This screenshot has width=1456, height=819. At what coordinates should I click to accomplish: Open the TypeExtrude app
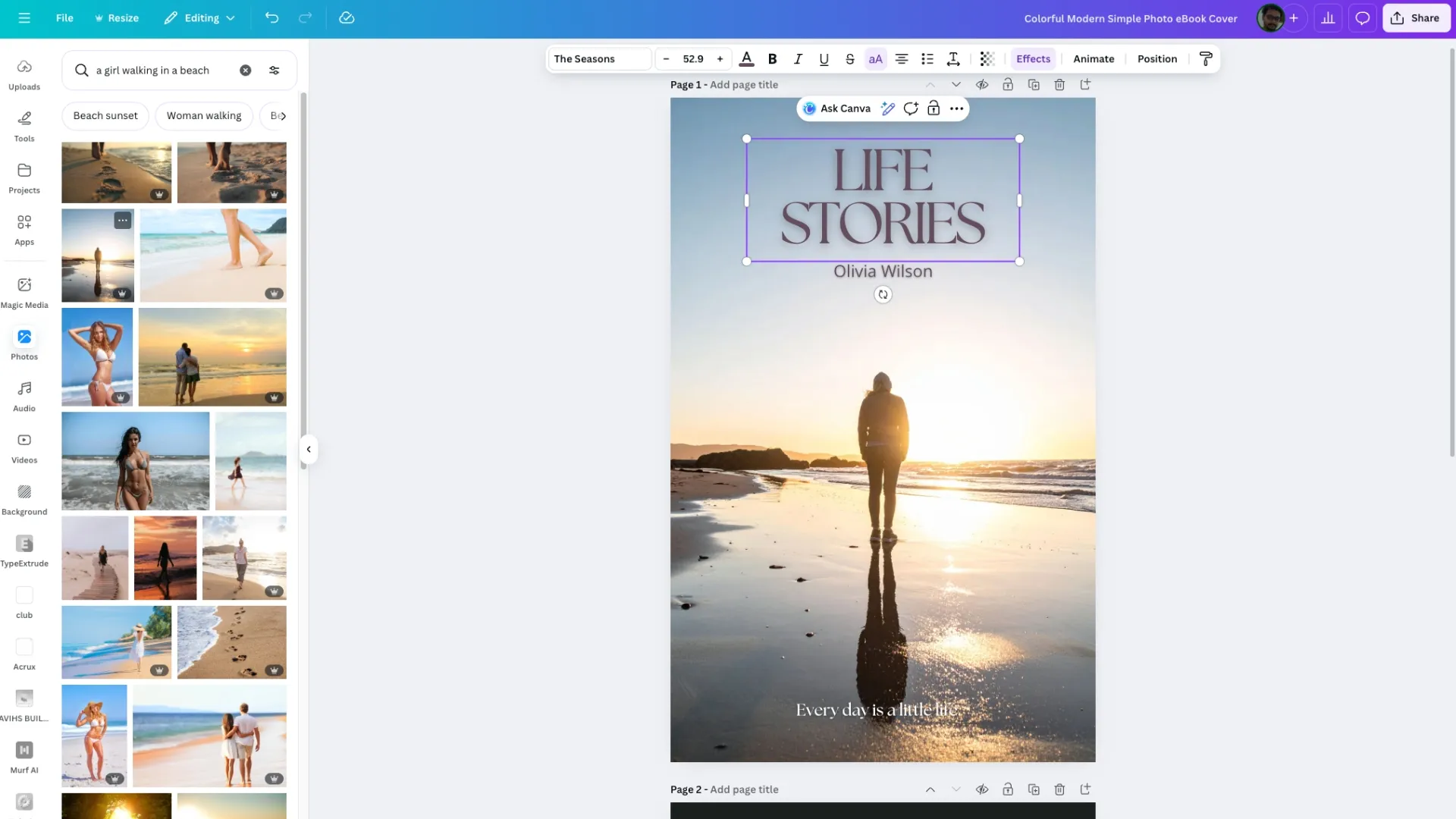click(x=24, y=551)
